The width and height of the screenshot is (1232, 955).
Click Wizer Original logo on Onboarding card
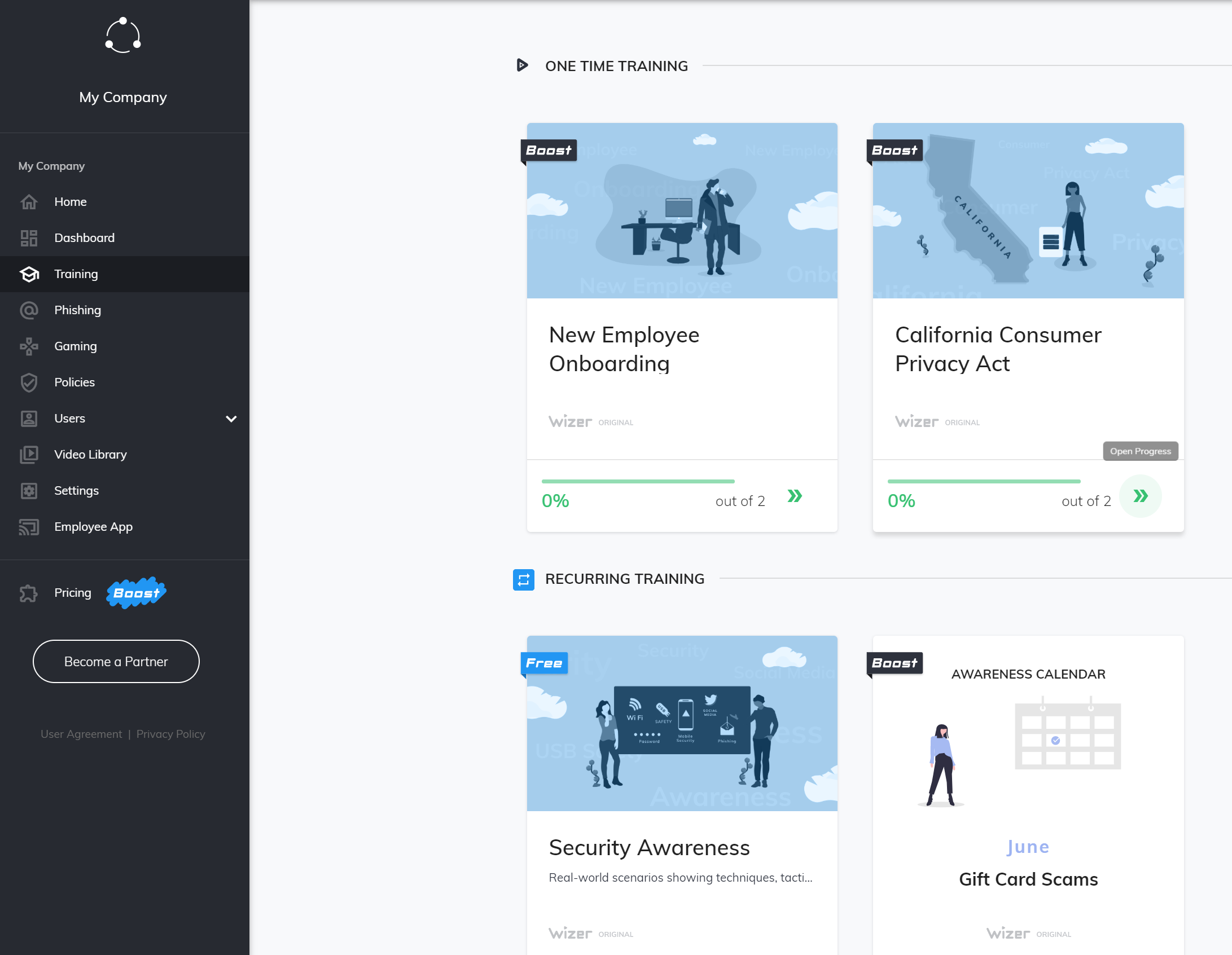point(591,422)
